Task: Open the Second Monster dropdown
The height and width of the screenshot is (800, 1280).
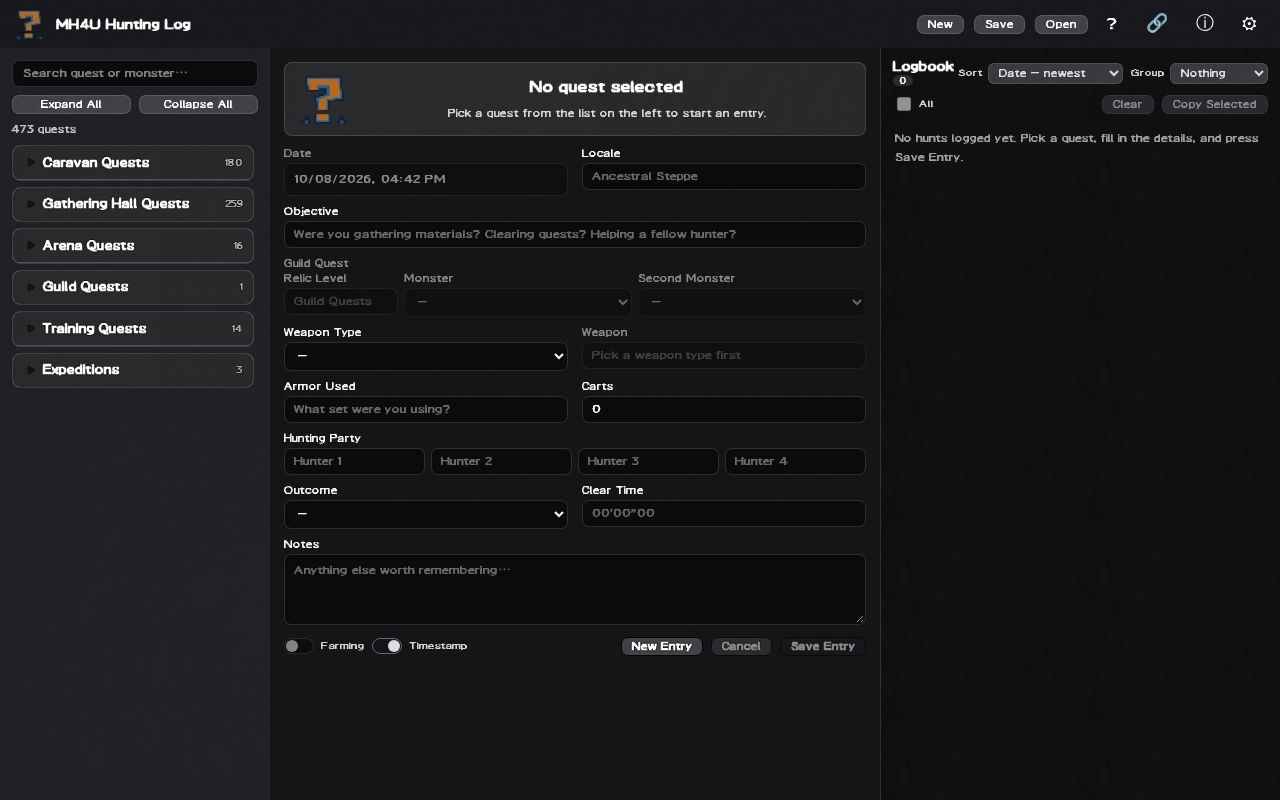Action: click(x=752, y=302)
